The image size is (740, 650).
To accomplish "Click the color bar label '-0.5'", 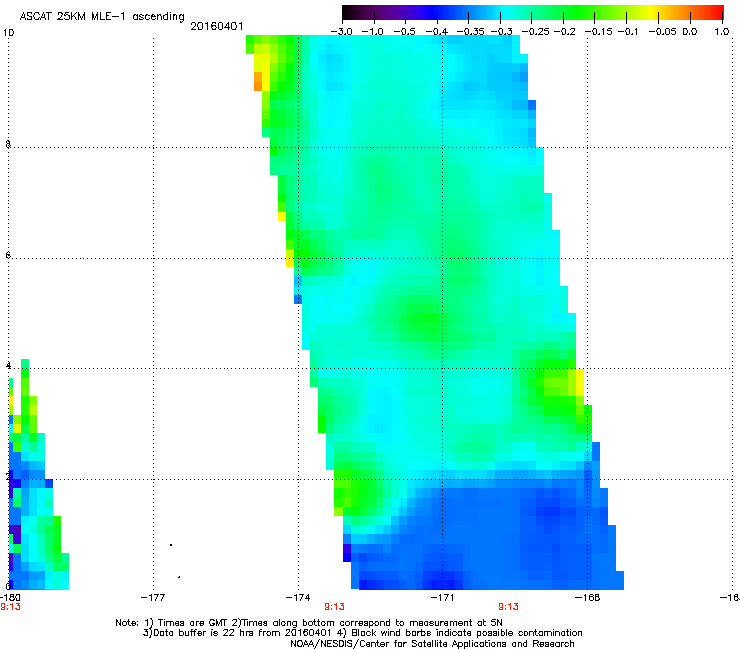I will point(404,32).
